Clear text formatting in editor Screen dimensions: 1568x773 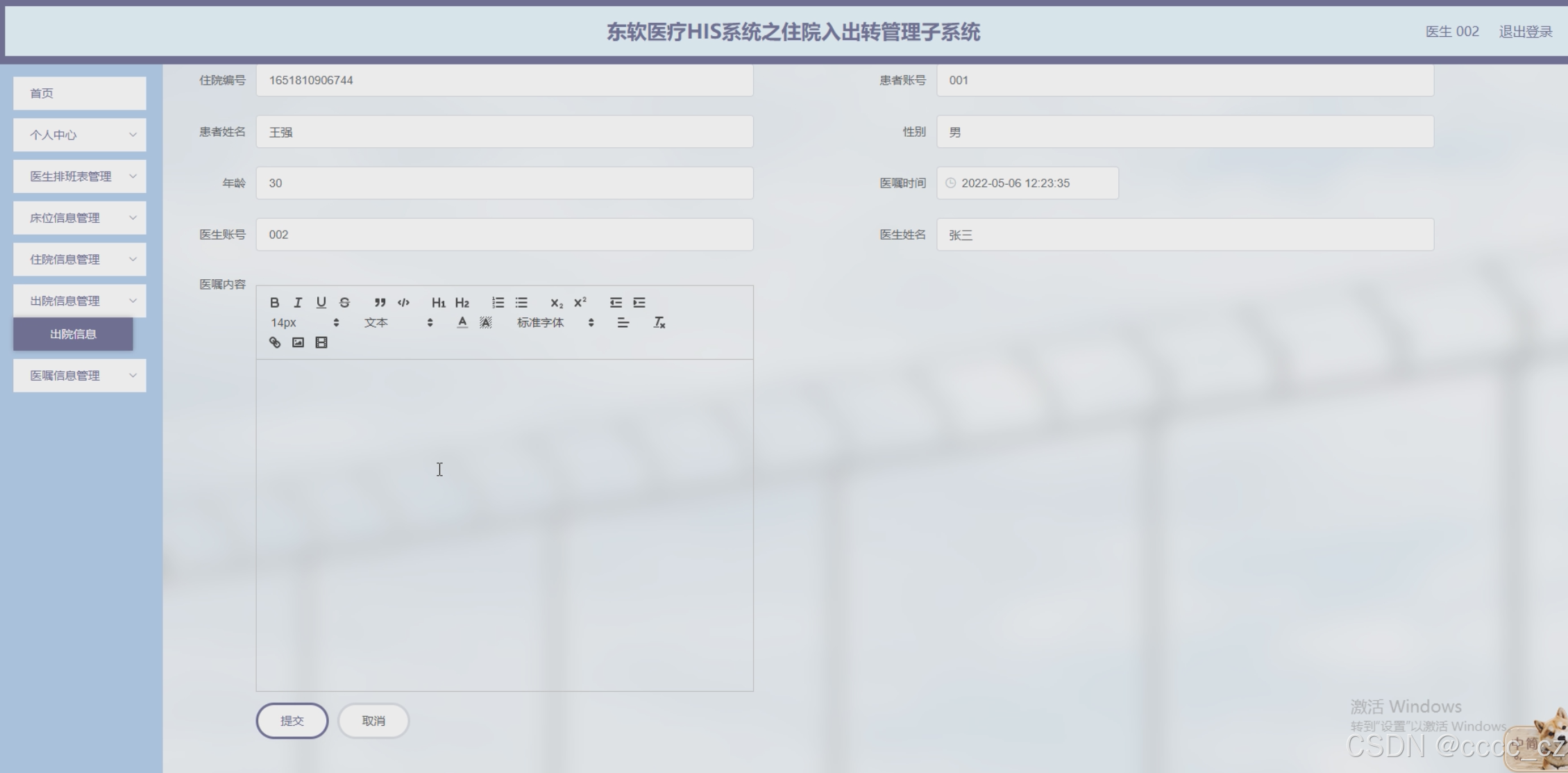659,323
